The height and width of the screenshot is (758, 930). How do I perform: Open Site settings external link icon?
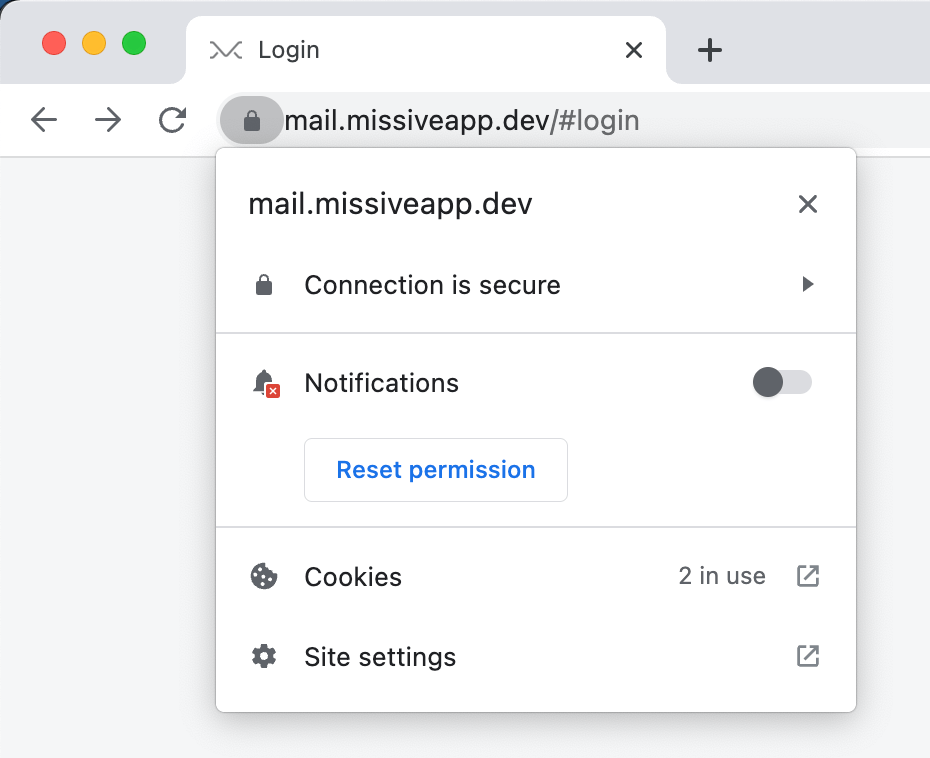807,656
